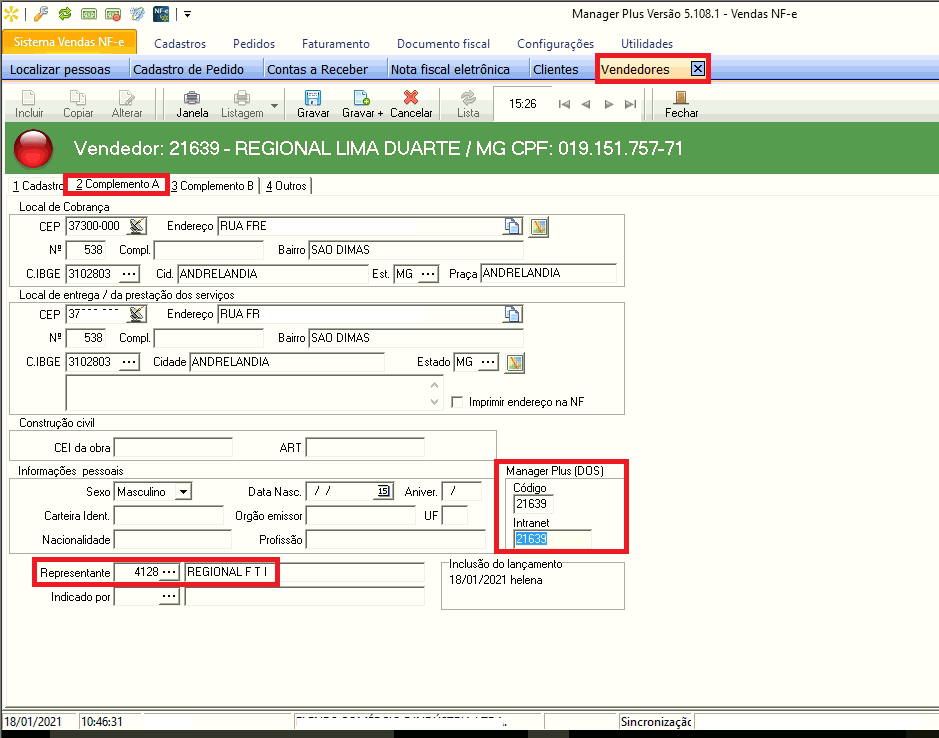Click the Gravar + toolbar icon

coord(362,98)
